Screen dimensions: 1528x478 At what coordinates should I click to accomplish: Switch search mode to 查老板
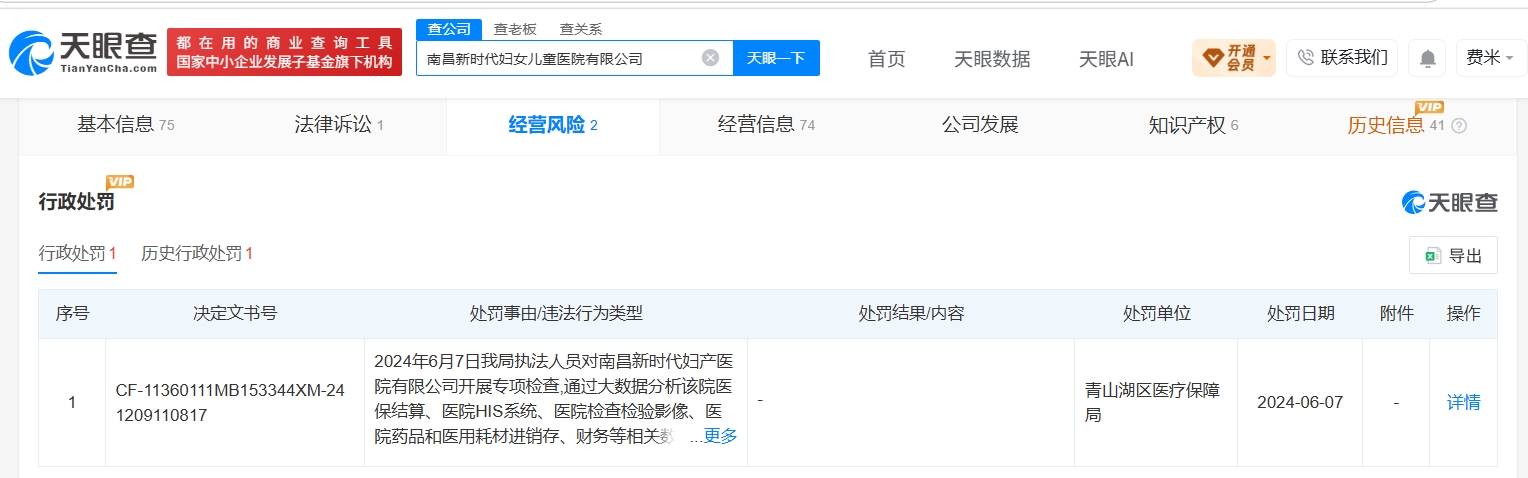point(515,29)
